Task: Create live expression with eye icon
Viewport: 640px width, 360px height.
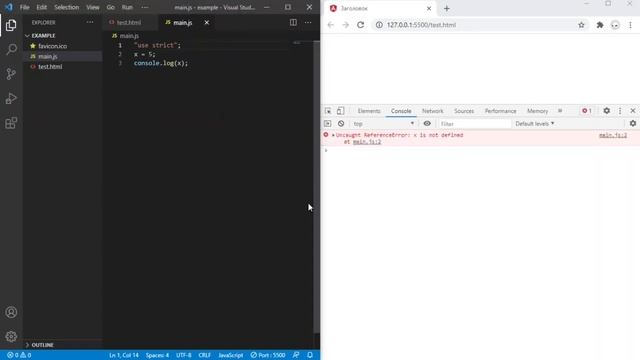Action: point(427,123)
